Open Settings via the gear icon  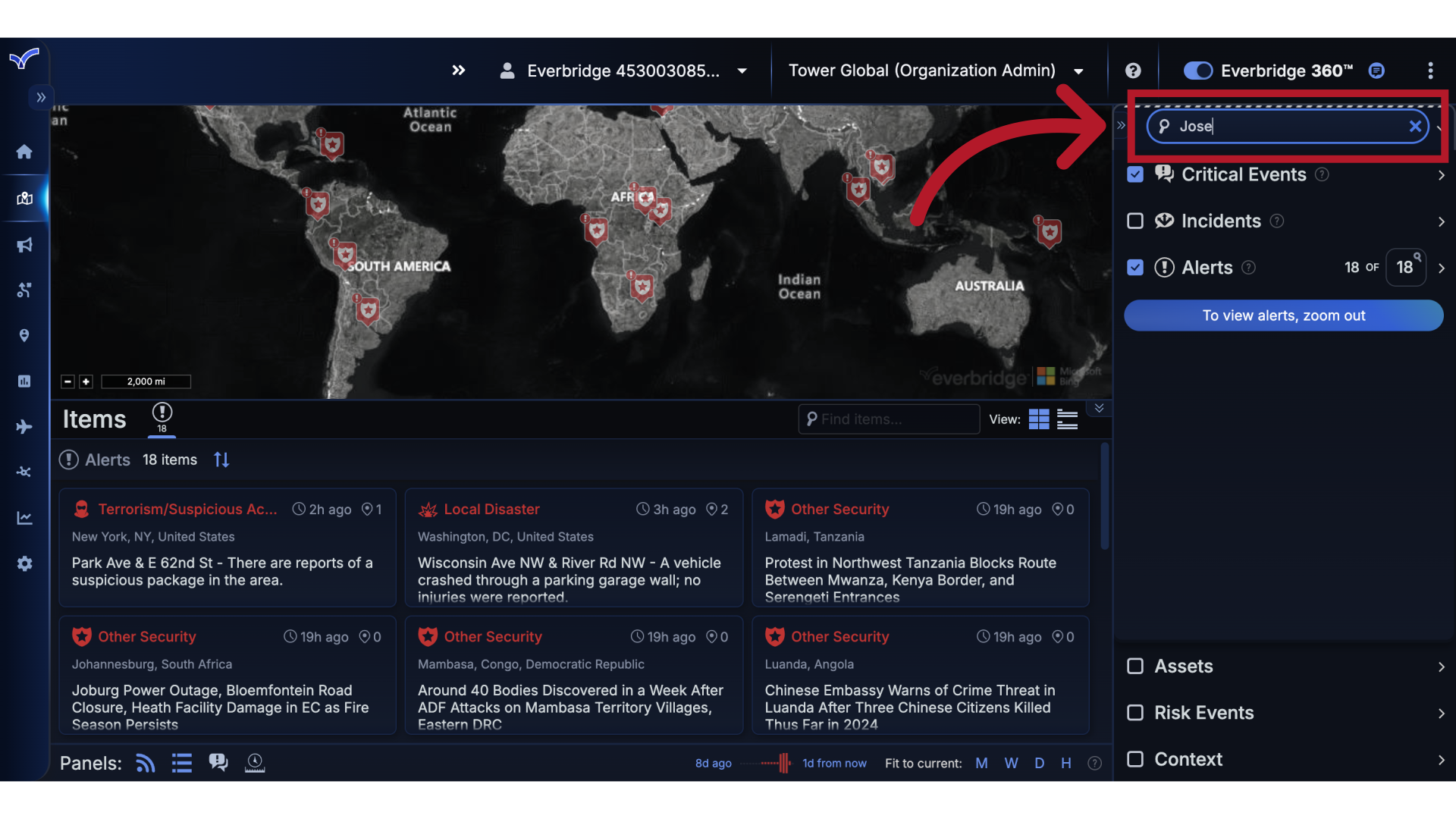(x=24, y=563)
